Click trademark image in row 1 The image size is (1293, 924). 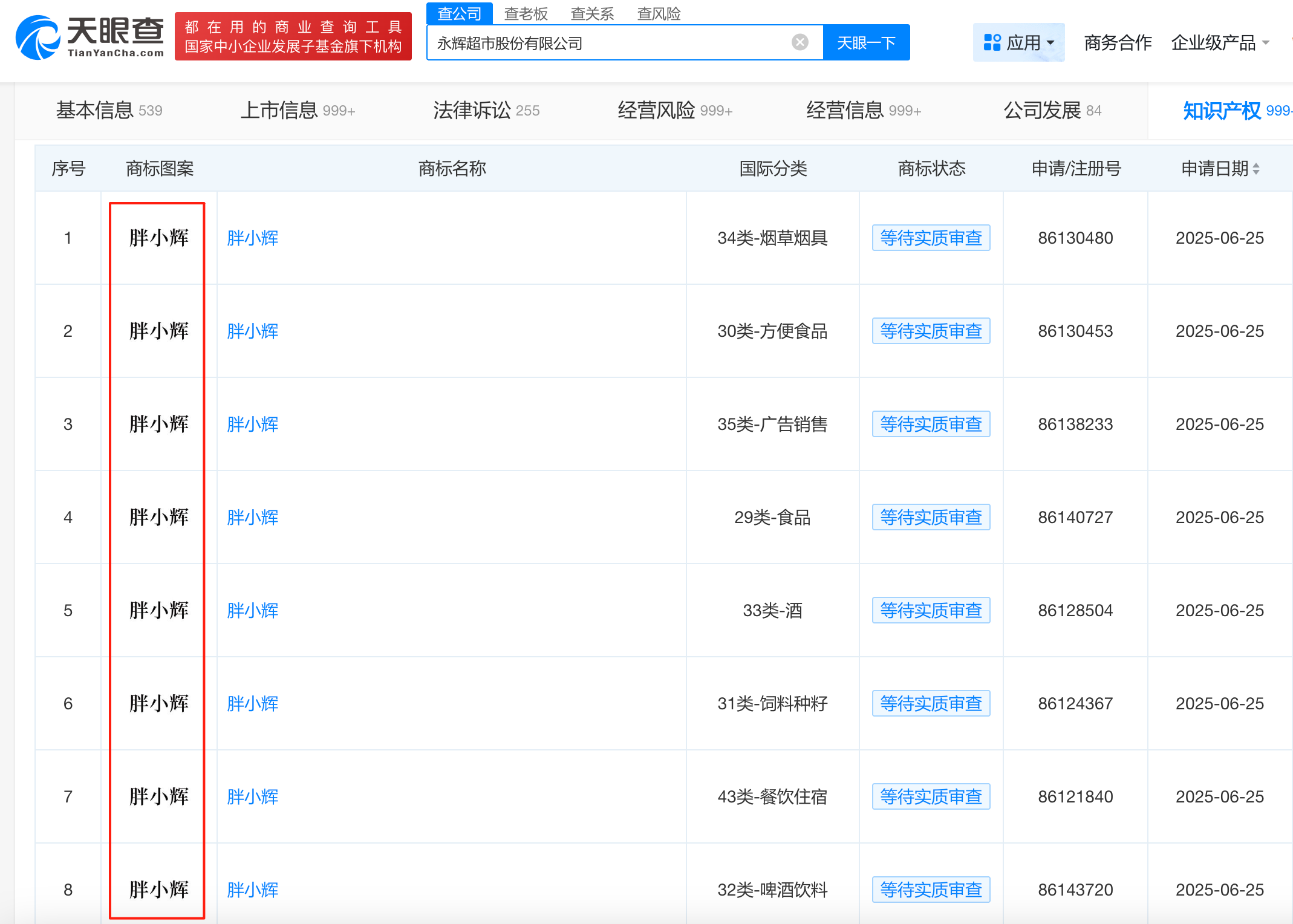coord(158,238)
